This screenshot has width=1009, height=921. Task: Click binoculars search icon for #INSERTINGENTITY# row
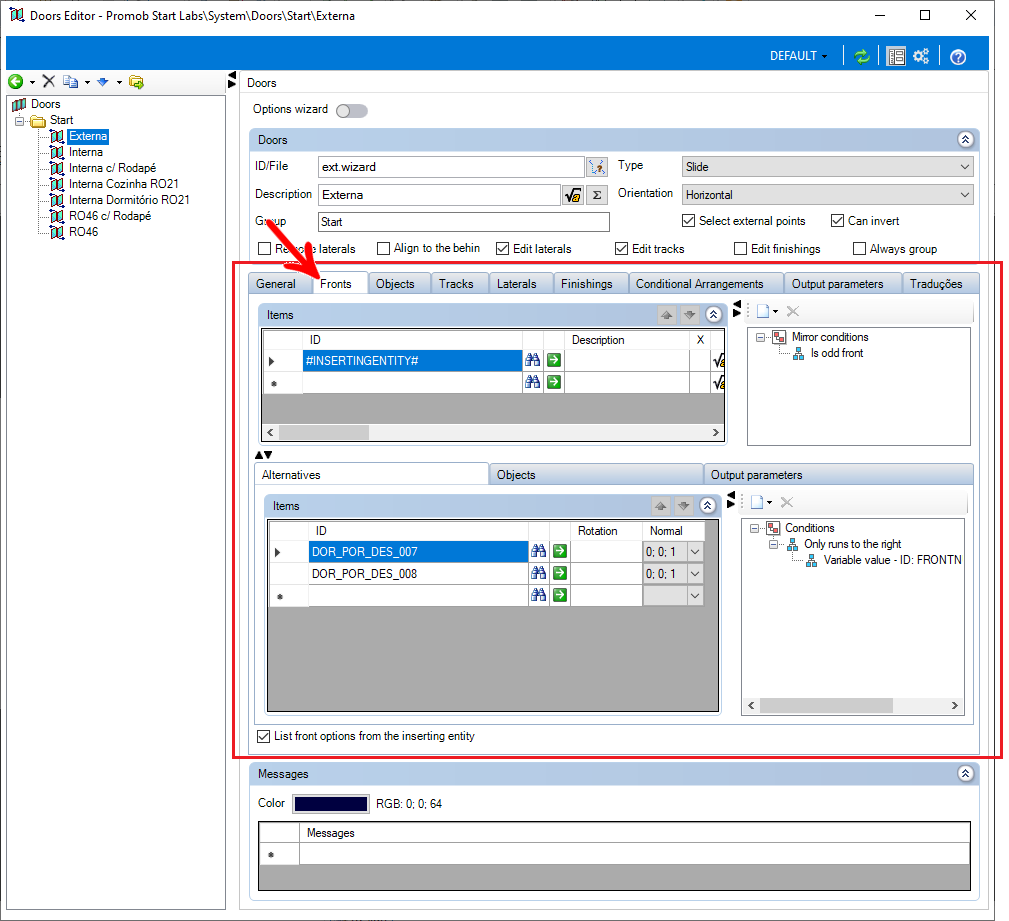click(x=532, y=360)
